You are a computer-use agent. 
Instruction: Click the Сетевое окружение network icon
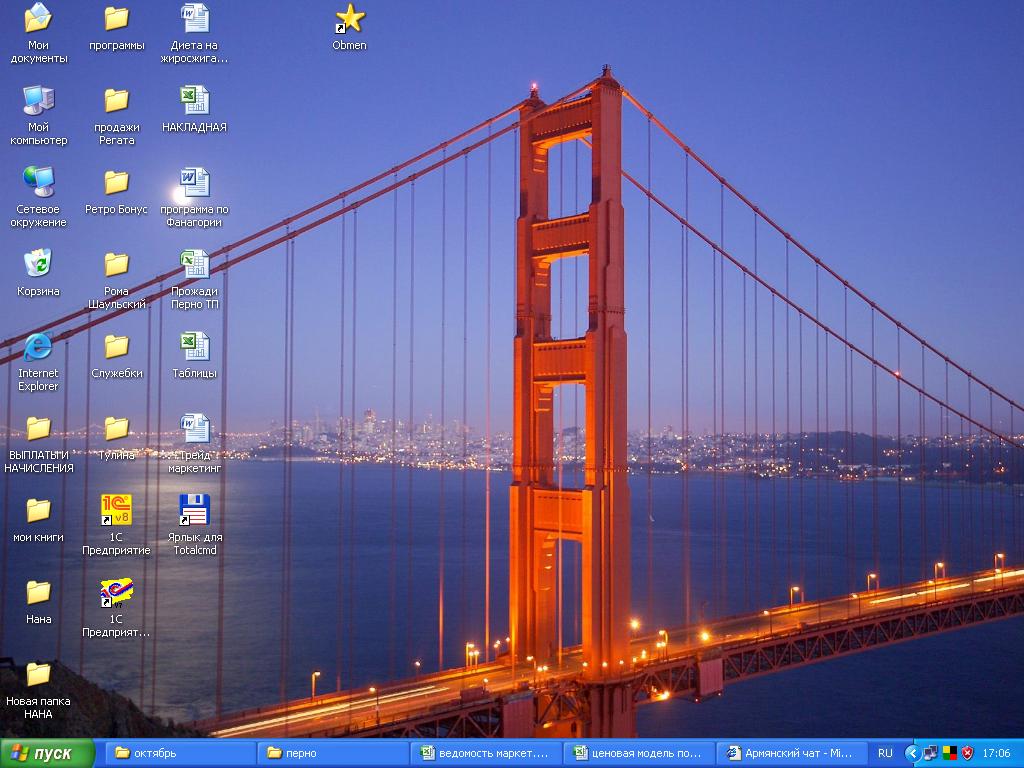38,182
